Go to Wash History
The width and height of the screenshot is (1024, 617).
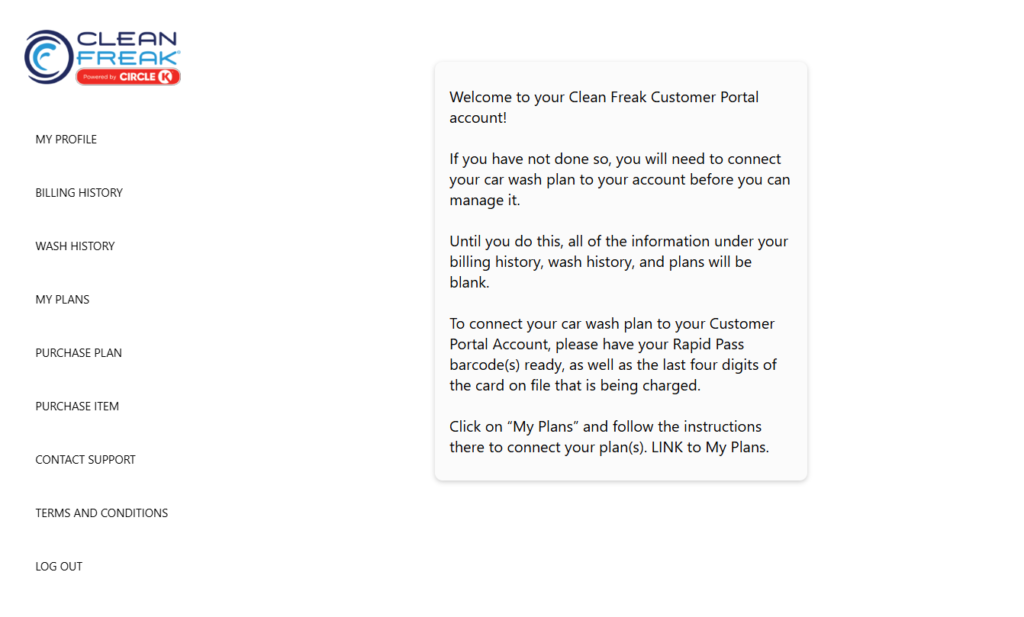(x=75, y=246)
